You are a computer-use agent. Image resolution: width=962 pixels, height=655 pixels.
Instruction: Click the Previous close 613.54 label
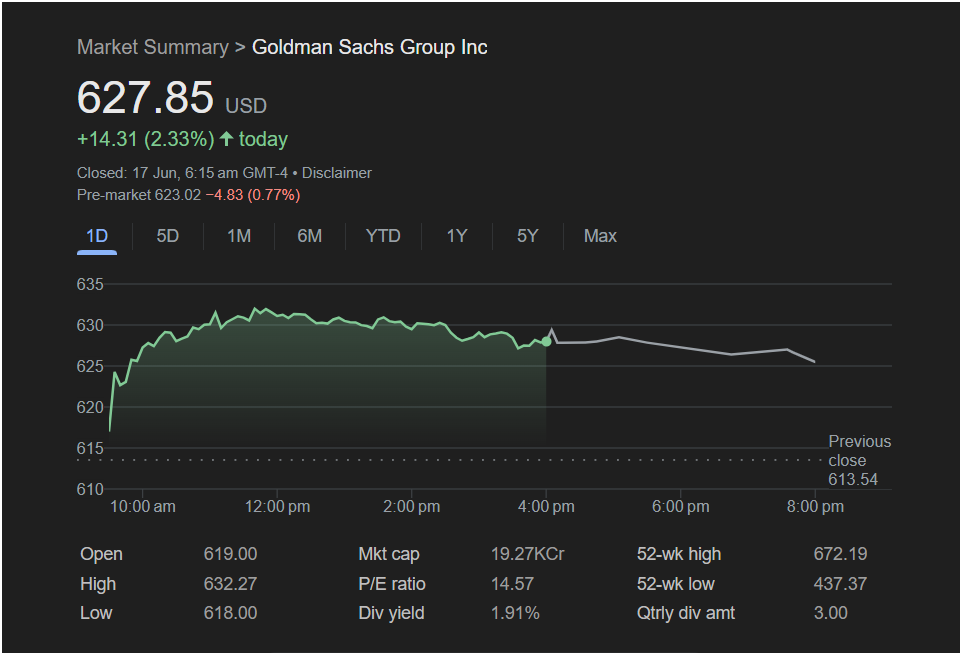(860, 460)
